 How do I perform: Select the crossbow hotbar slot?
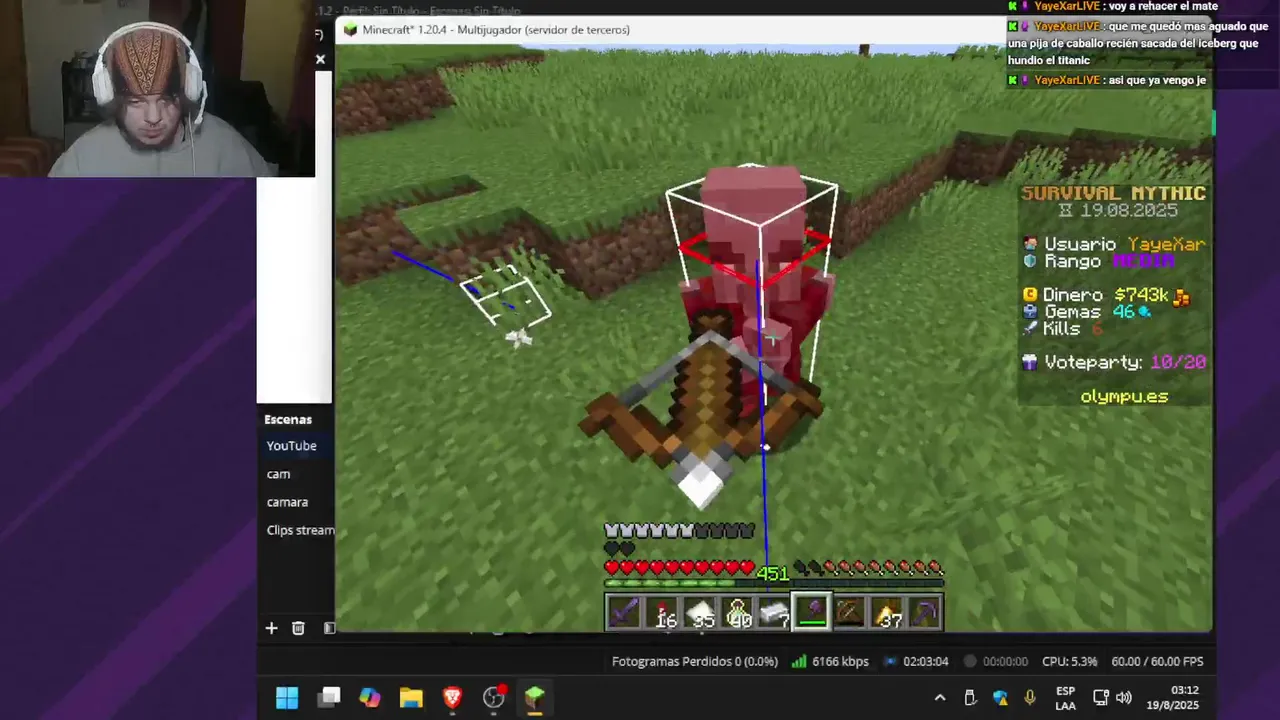(x=849, y=612)
